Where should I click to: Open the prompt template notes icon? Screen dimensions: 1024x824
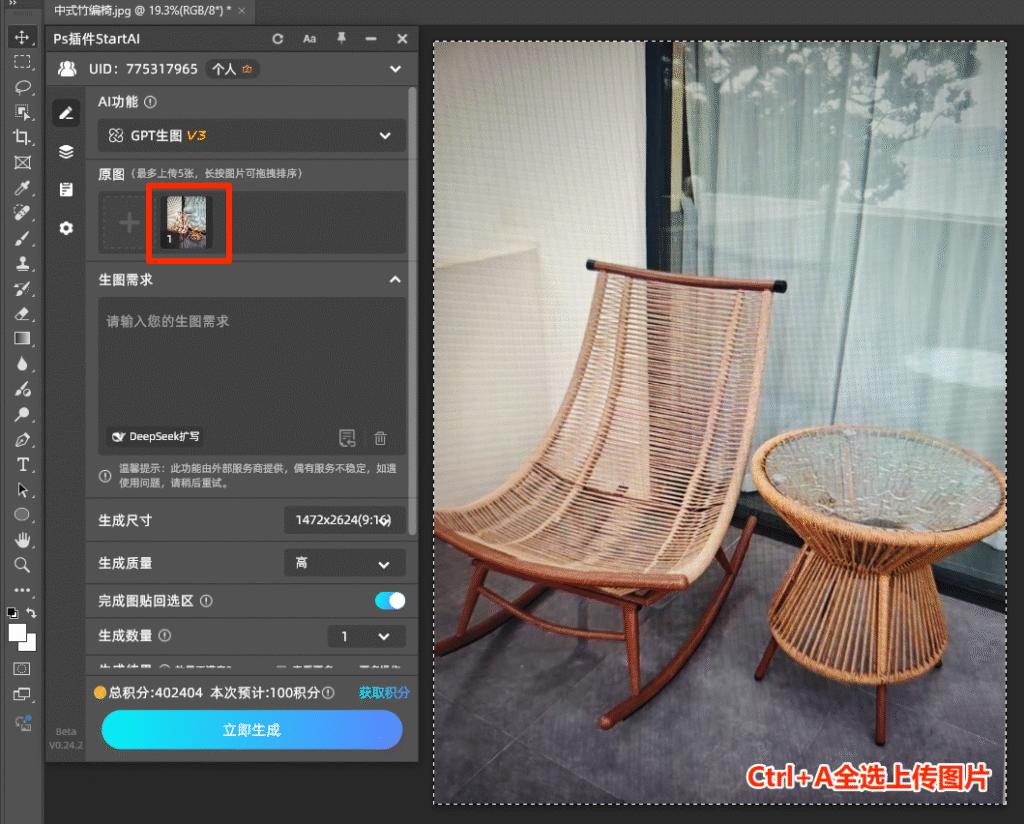click(x=347, y=437)
